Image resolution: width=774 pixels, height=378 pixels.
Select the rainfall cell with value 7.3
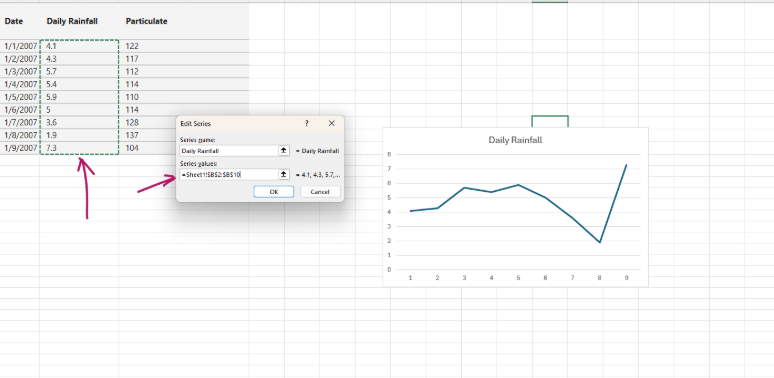[x=79, y=148]
